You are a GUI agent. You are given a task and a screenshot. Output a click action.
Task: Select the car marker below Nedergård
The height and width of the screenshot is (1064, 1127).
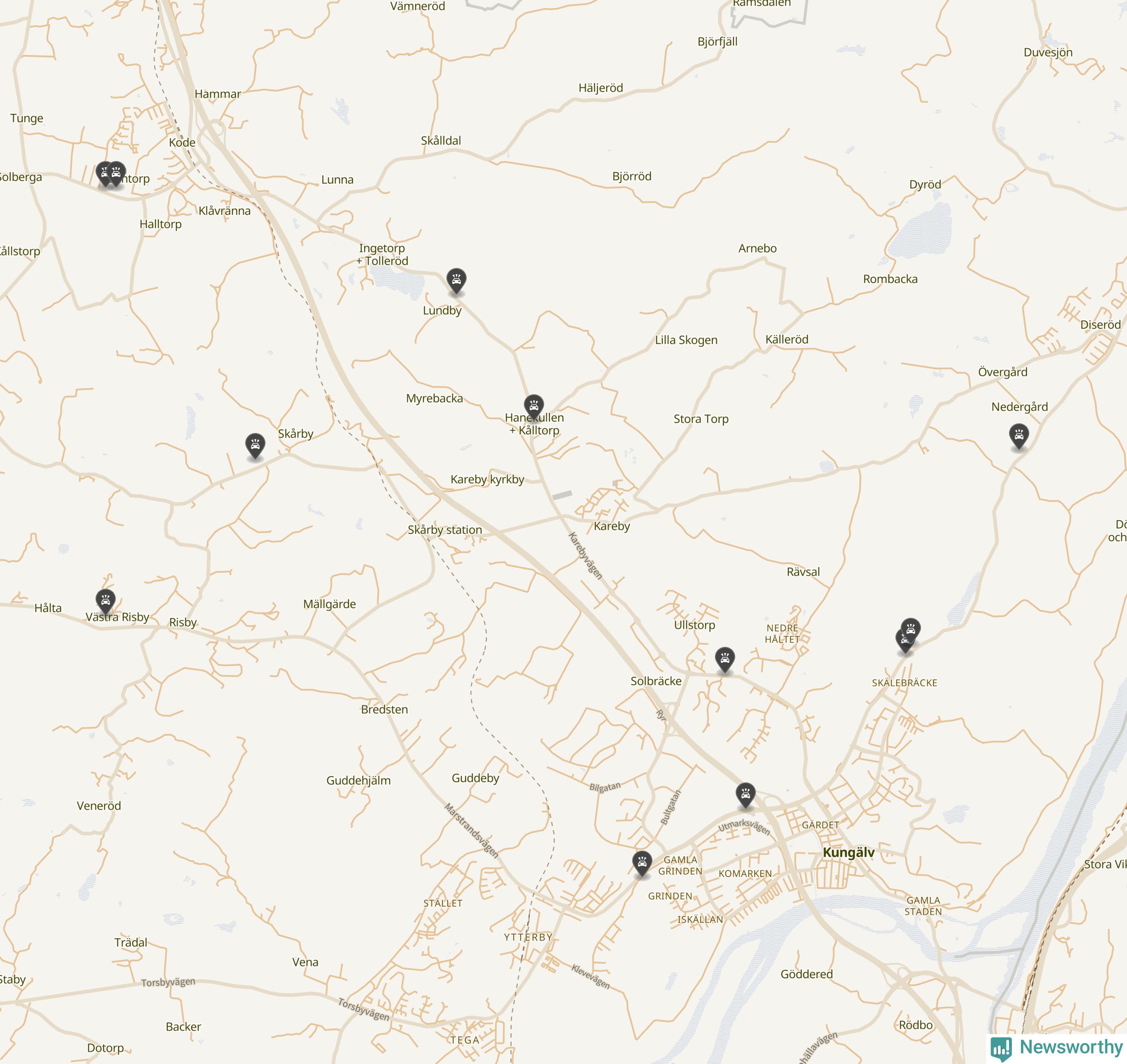click(x=1019, y=437)
